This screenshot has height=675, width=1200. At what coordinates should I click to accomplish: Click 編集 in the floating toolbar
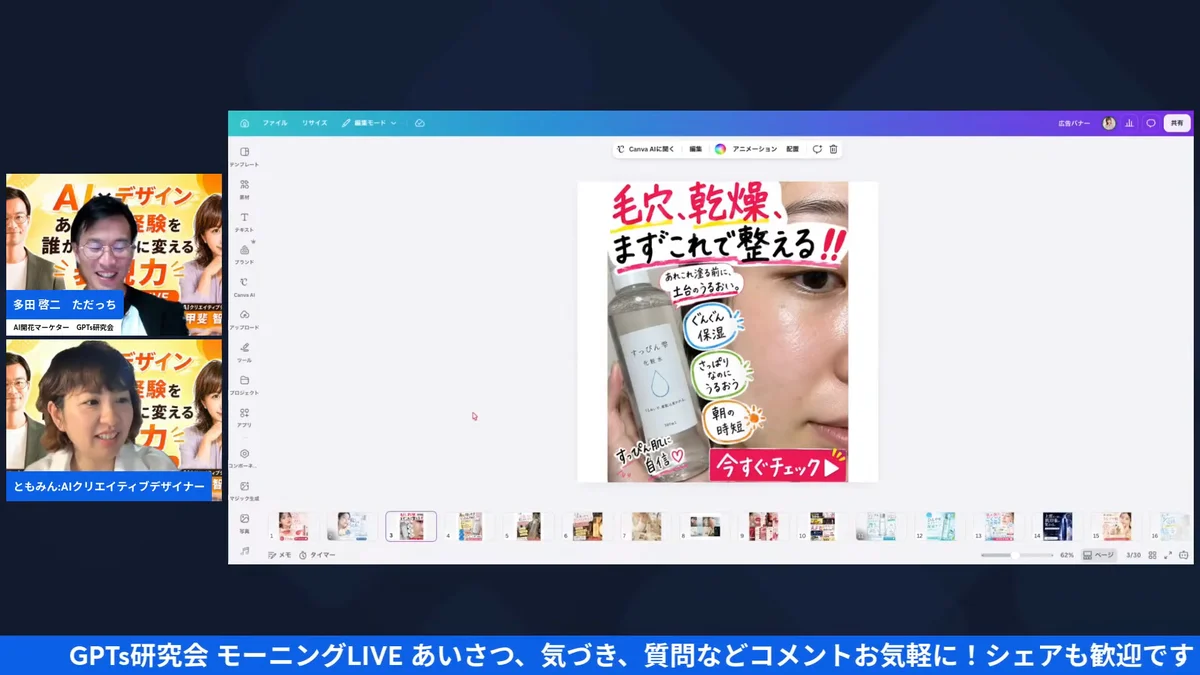point(695,149)
